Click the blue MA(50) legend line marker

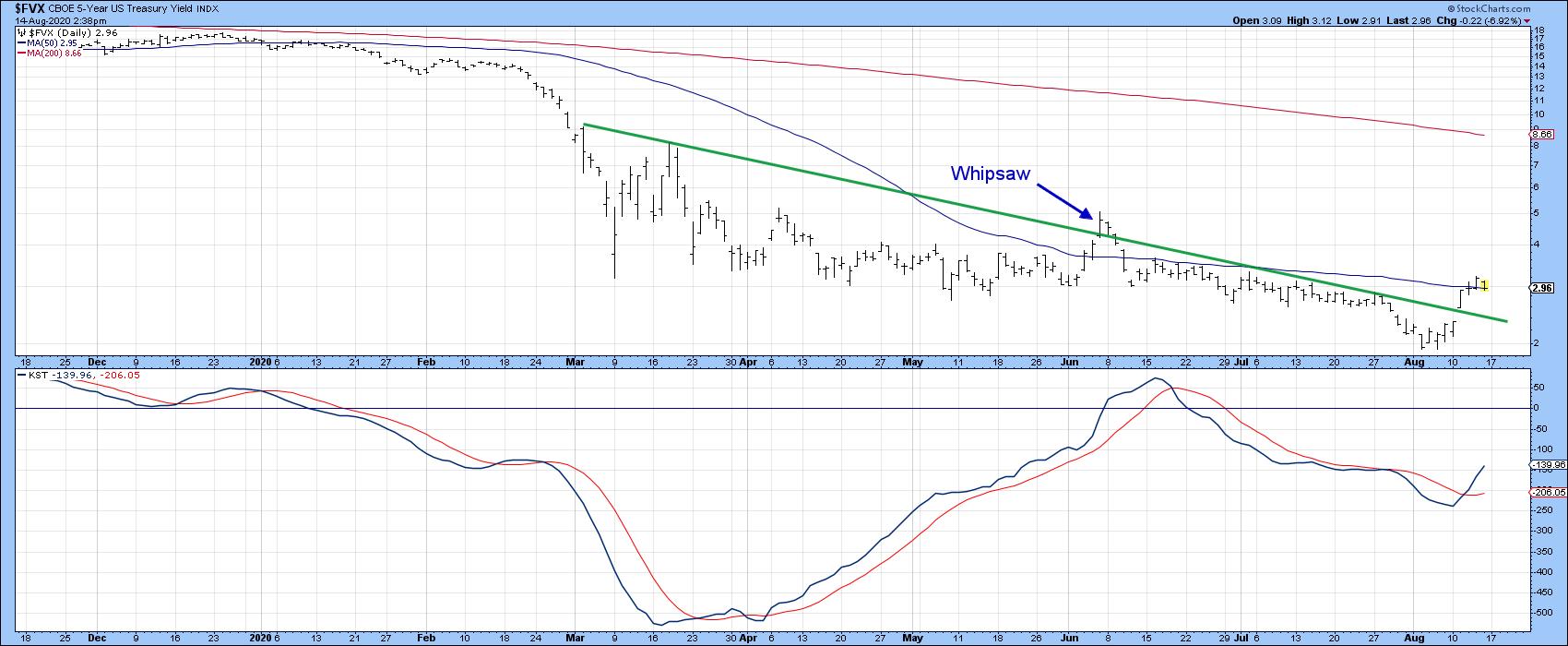tap(21, 43)
